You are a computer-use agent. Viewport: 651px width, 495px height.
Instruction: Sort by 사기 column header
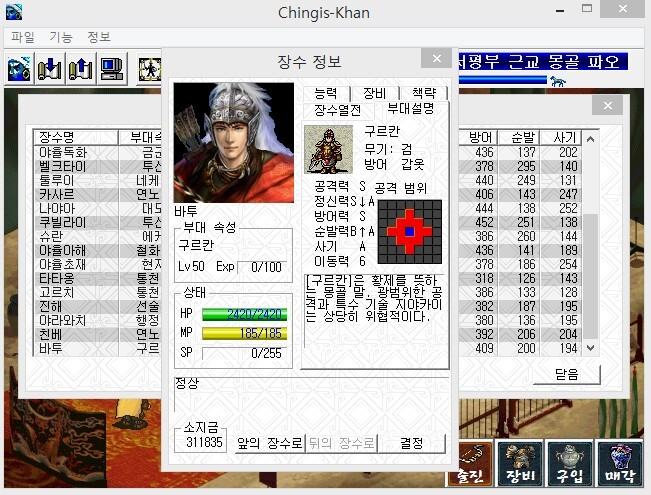(x=561, y=137)
